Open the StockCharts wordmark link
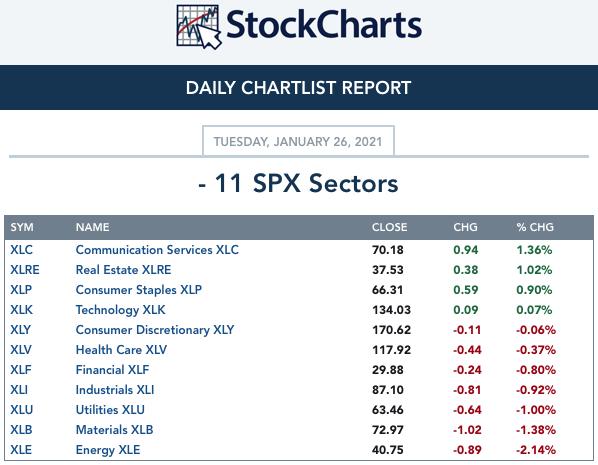Viewport: 598px width, 465px height. click(324, 25)
